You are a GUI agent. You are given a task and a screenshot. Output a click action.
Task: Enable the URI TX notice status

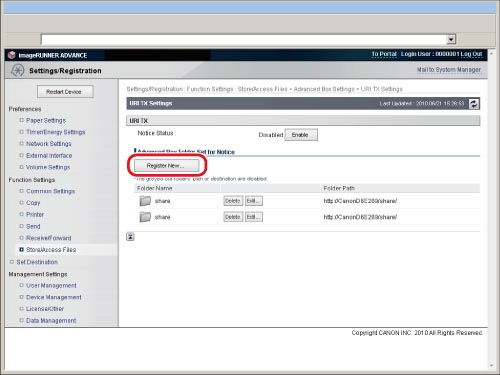[x=301, y=135]
